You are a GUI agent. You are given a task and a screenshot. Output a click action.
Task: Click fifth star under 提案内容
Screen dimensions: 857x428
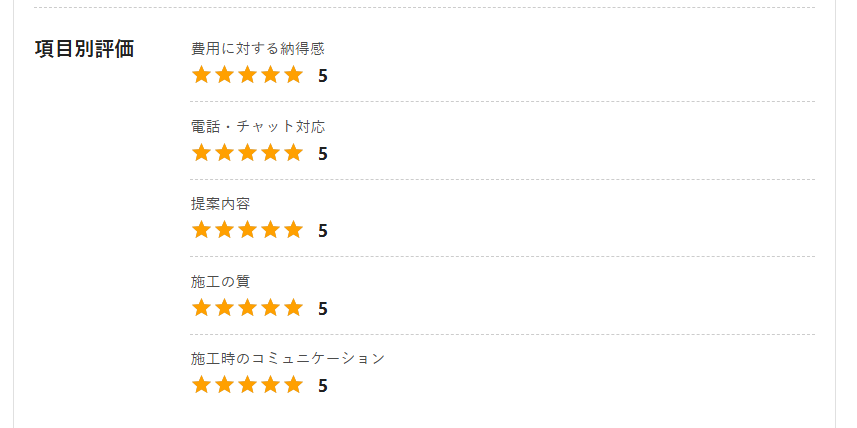294,230
